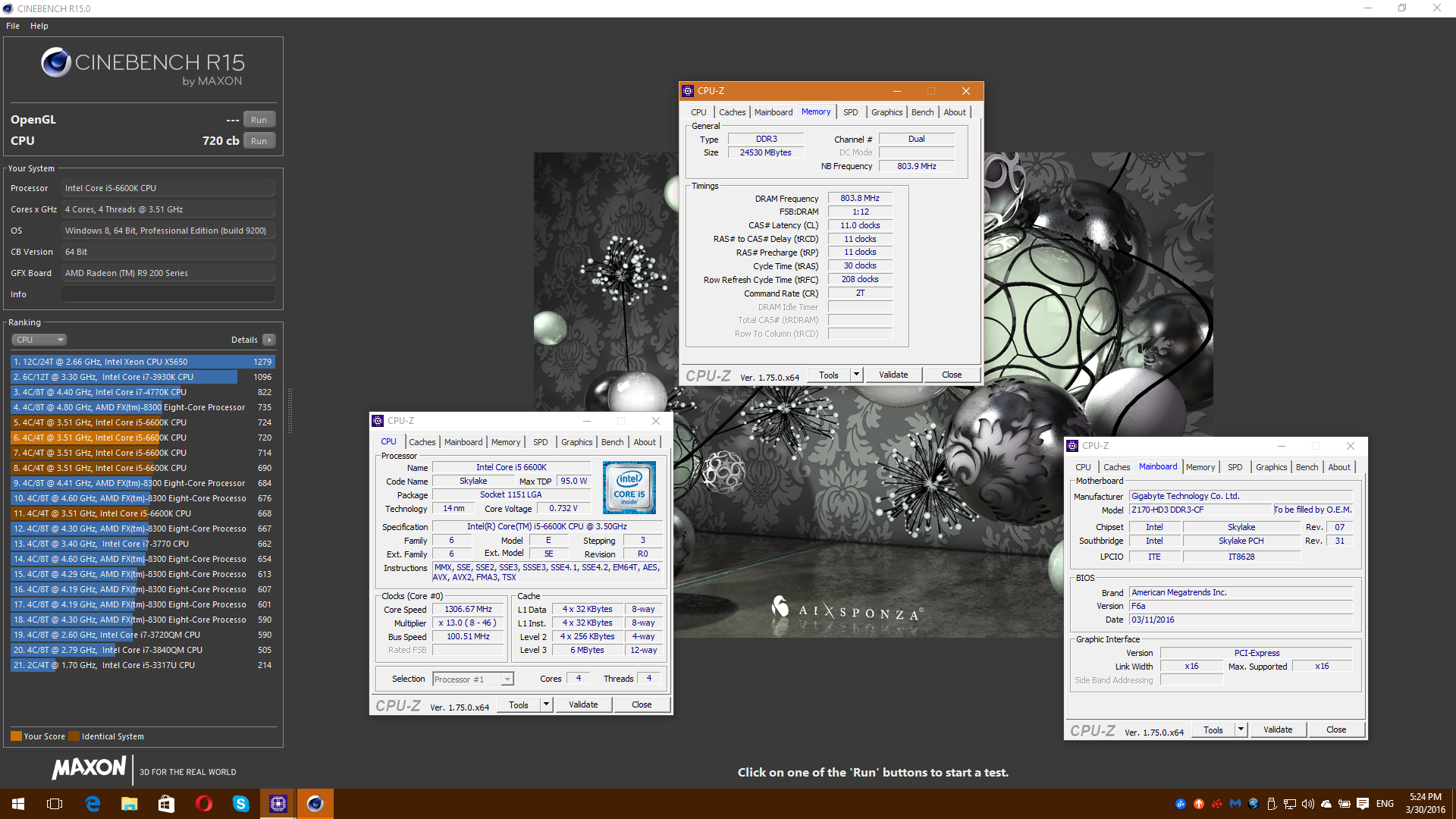Click the Malwarebytes tray icon
This screenshot has width=1456, height=819.
[x=1235, y=804]
